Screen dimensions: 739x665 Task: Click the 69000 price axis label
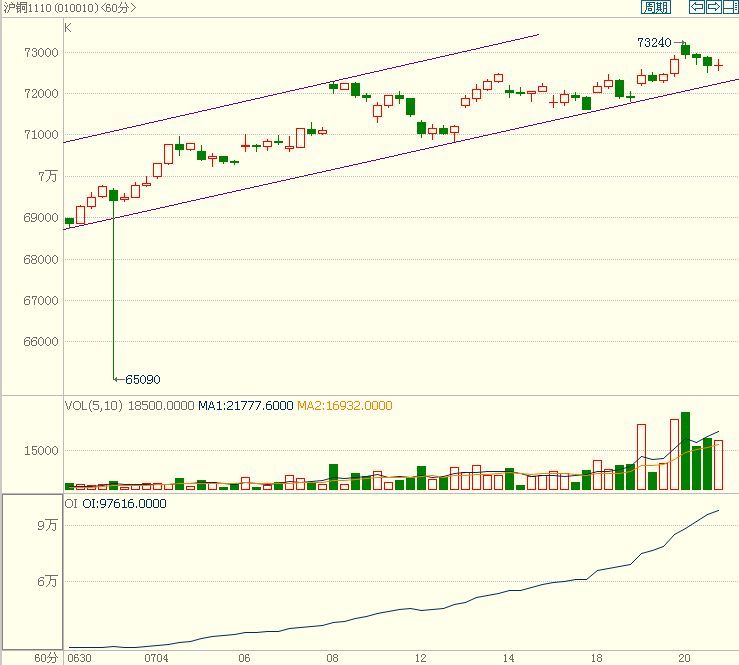[x=41, y=218]
